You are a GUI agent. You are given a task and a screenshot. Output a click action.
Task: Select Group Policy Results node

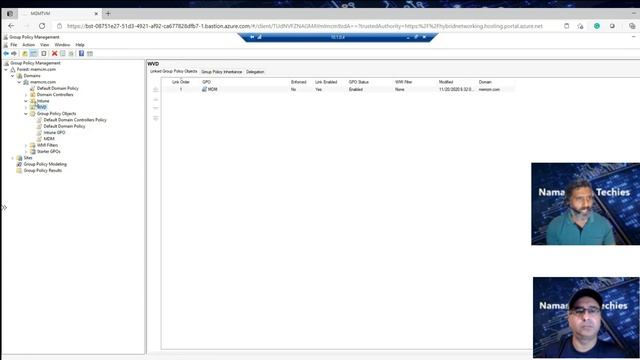pos(43,171)
